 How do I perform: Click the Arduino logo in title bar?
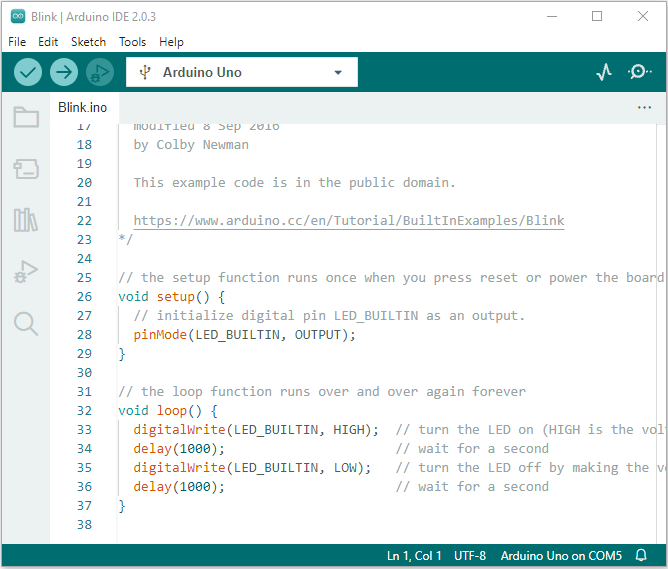[18, 16]
